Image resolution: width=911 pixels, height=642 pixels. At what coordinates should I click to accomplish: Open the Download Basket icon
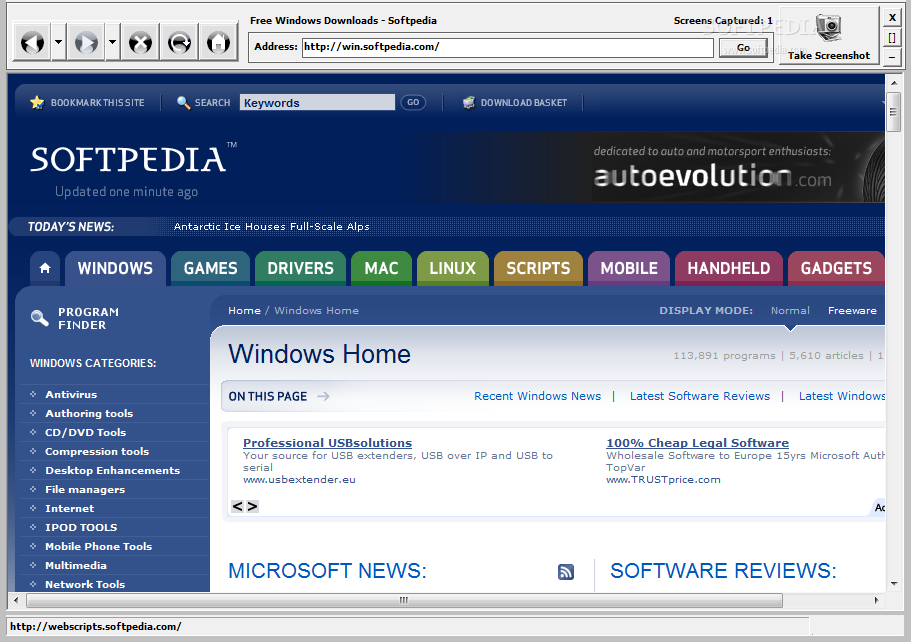click(x=469, y=103)
